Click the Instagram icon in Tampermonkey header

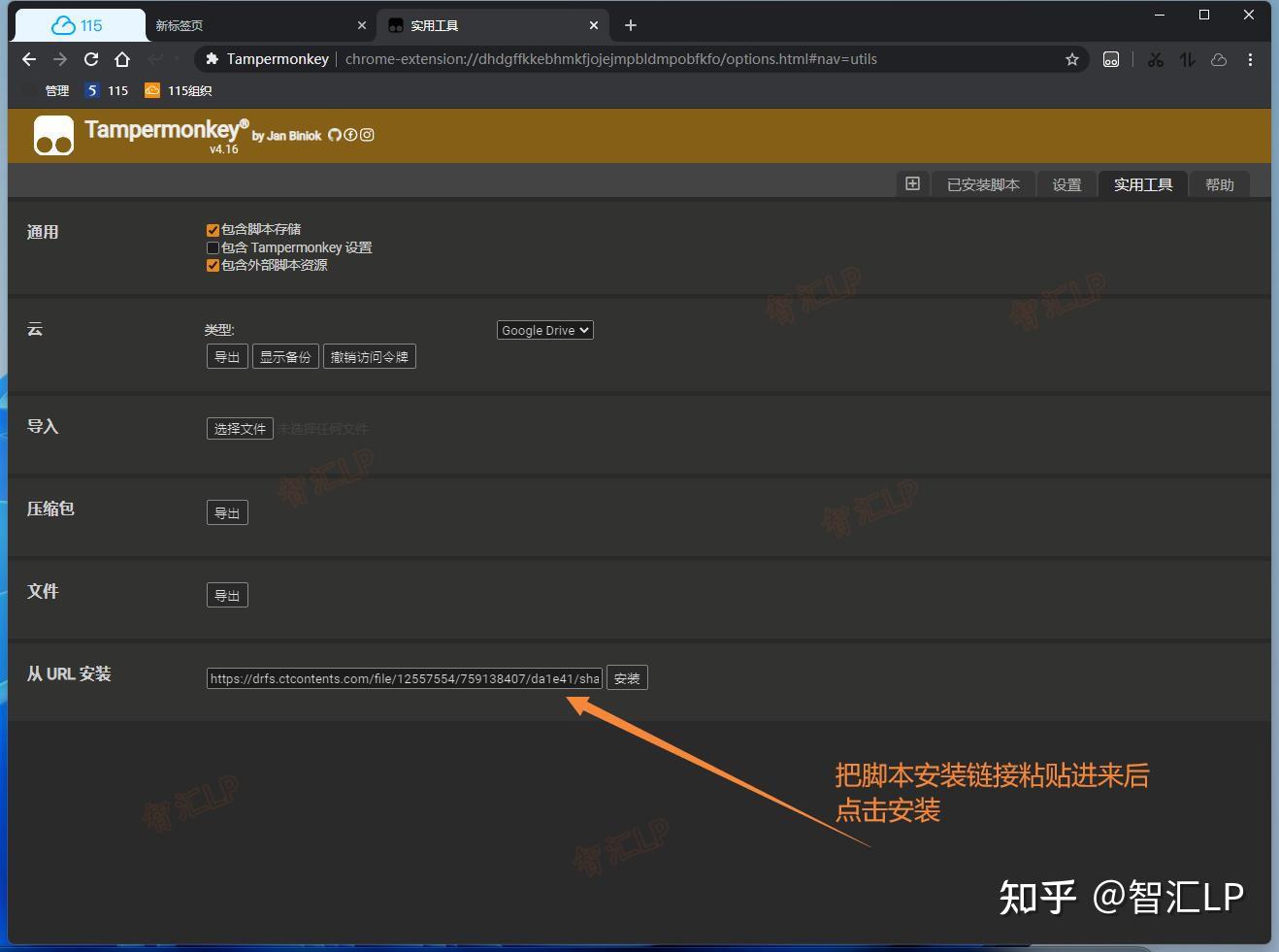pos(367,135)
